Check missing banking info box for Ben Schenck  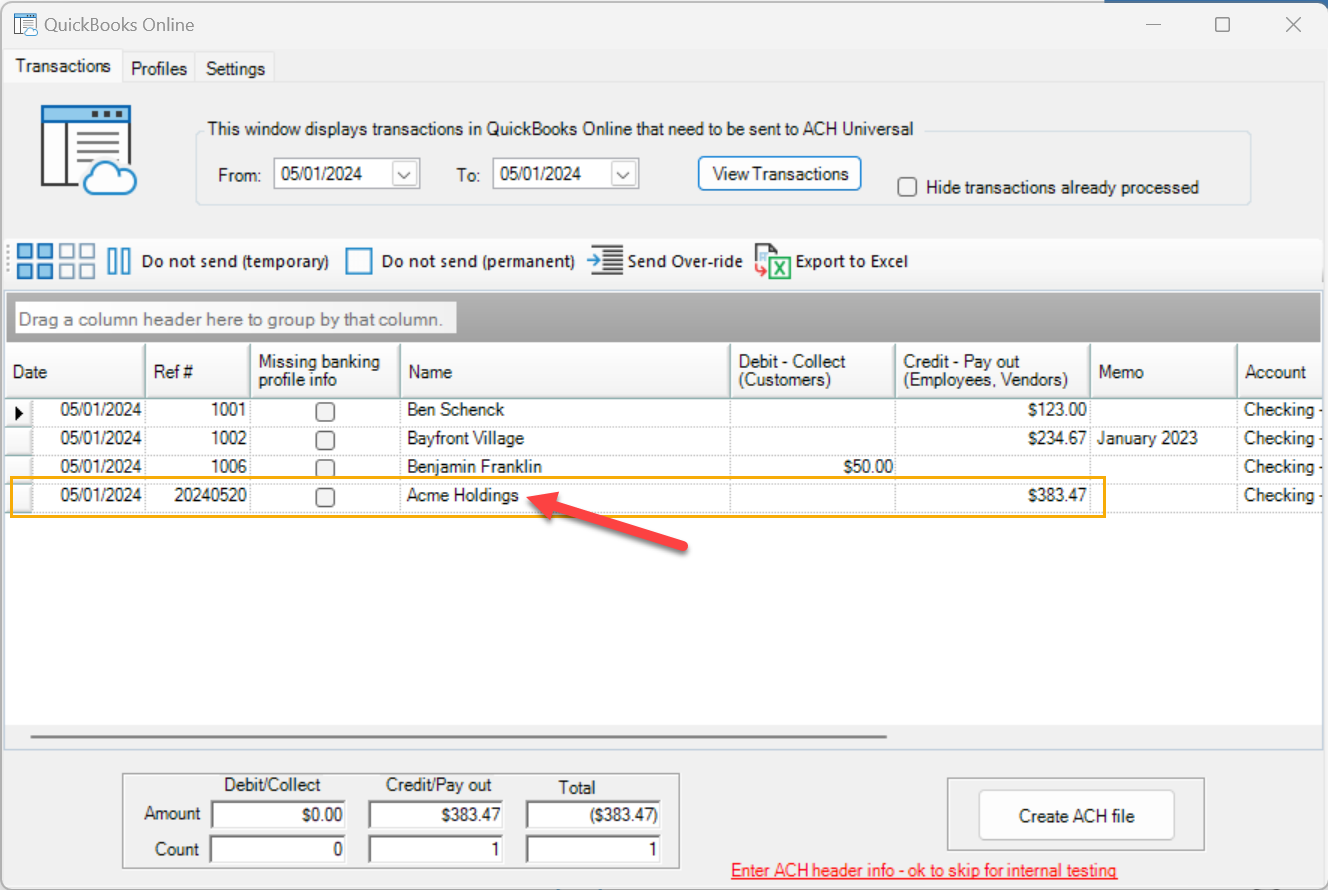click(x=325, y=411)
